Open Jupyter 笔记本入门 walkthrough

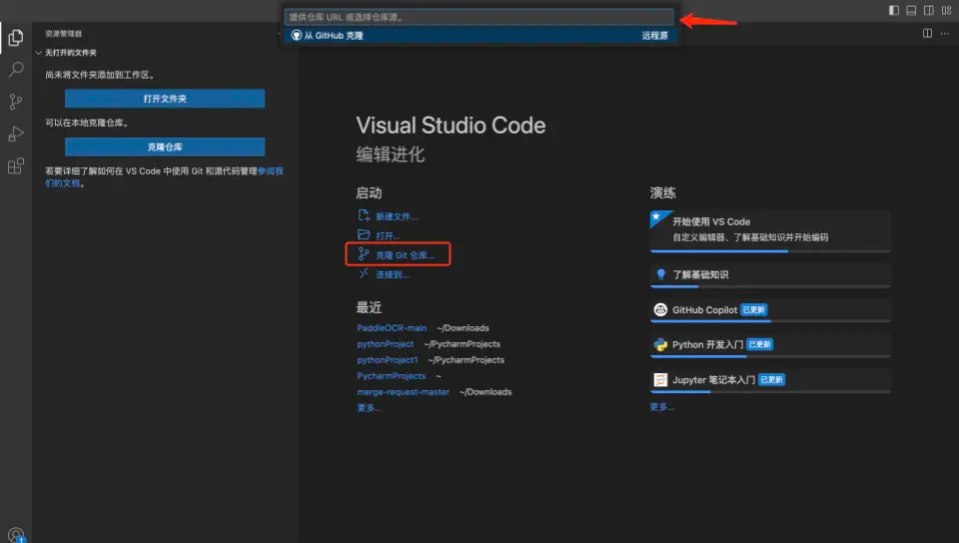pyautogui.click(x=770, y=380)
